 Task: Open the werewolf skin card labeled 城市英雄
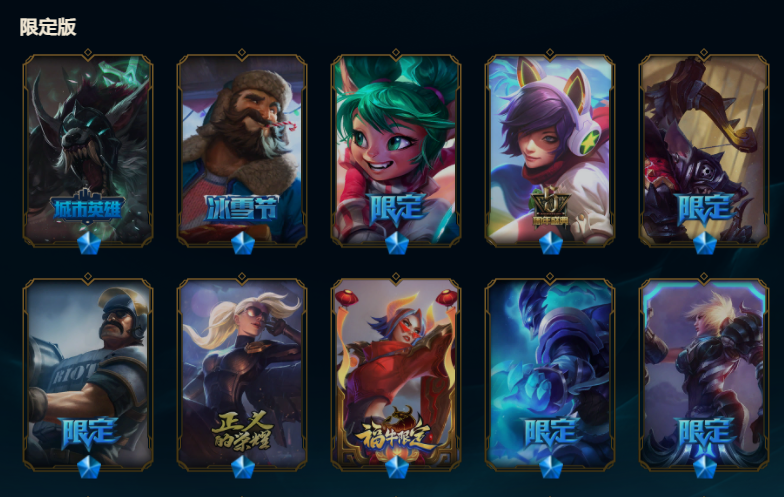pos(88,150)
